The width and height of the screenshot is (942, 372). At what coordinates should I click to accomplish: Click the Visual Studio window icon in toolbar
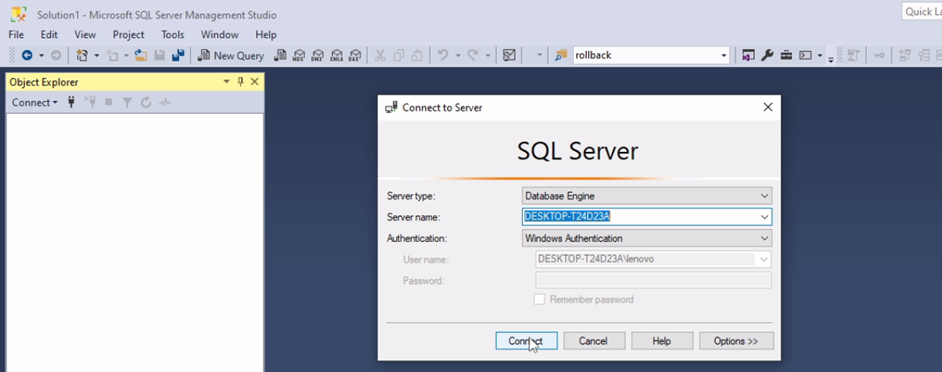(749, 55)
